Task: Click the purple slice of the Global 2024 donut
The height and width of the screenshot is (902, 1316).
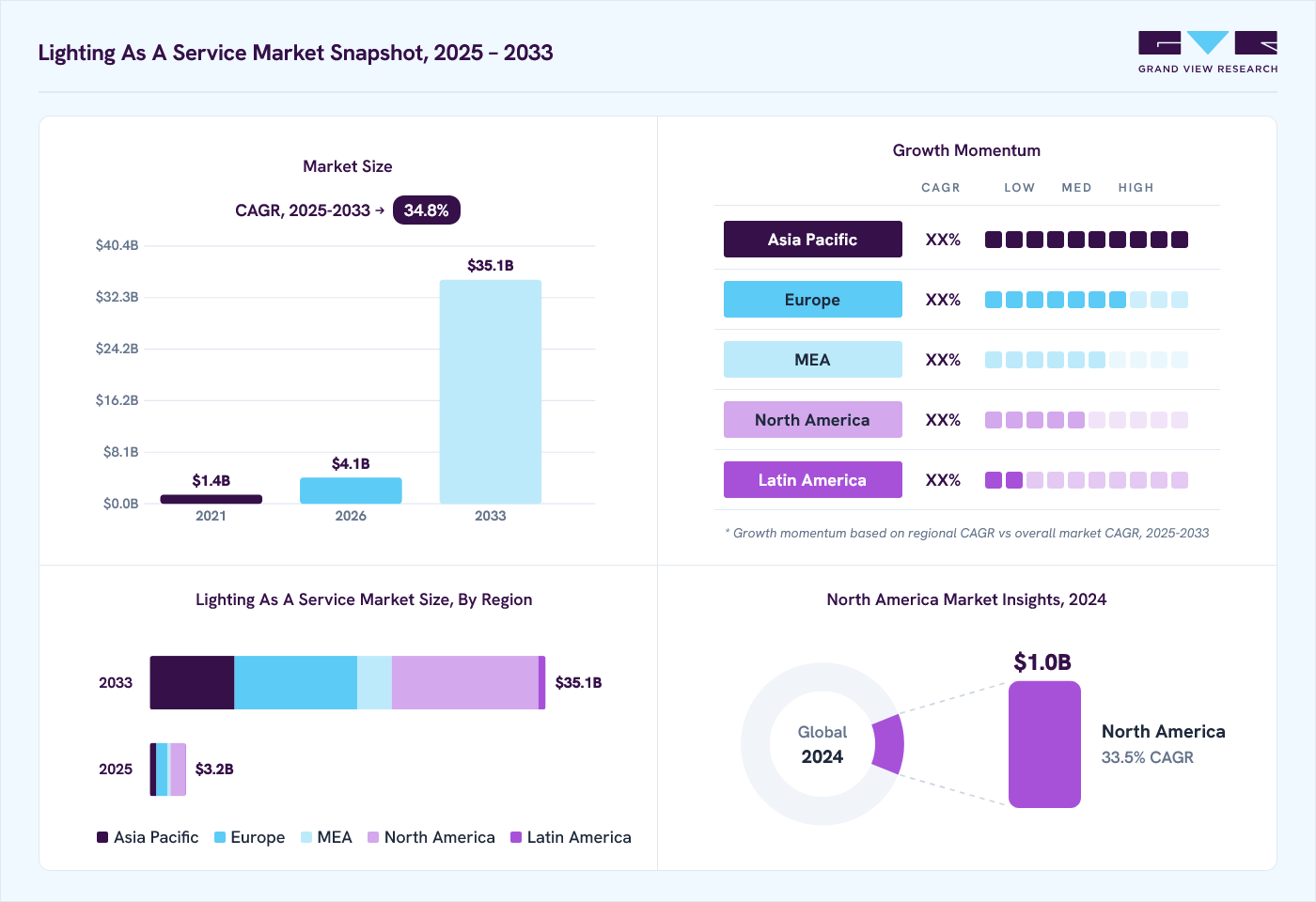Action: (x=889, y=744)
